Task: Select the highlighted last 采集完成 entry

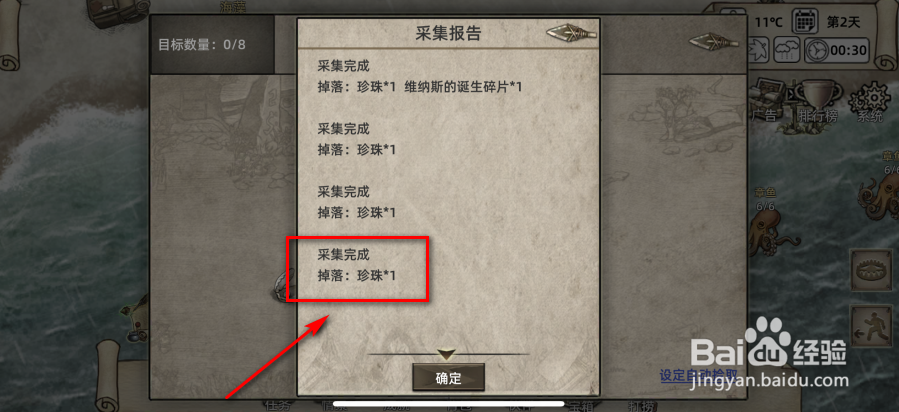Action: (357, 265)
